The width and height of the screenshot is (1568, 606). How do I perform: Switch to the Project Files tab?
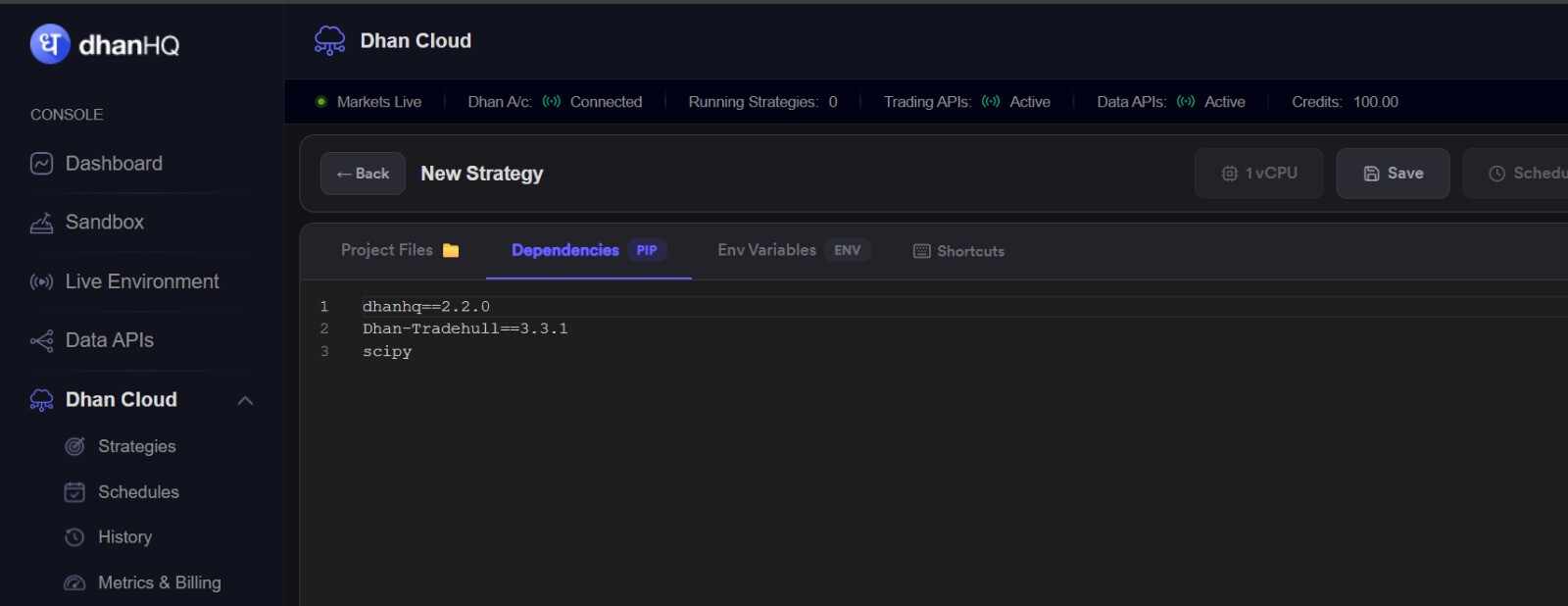(400, 250)
